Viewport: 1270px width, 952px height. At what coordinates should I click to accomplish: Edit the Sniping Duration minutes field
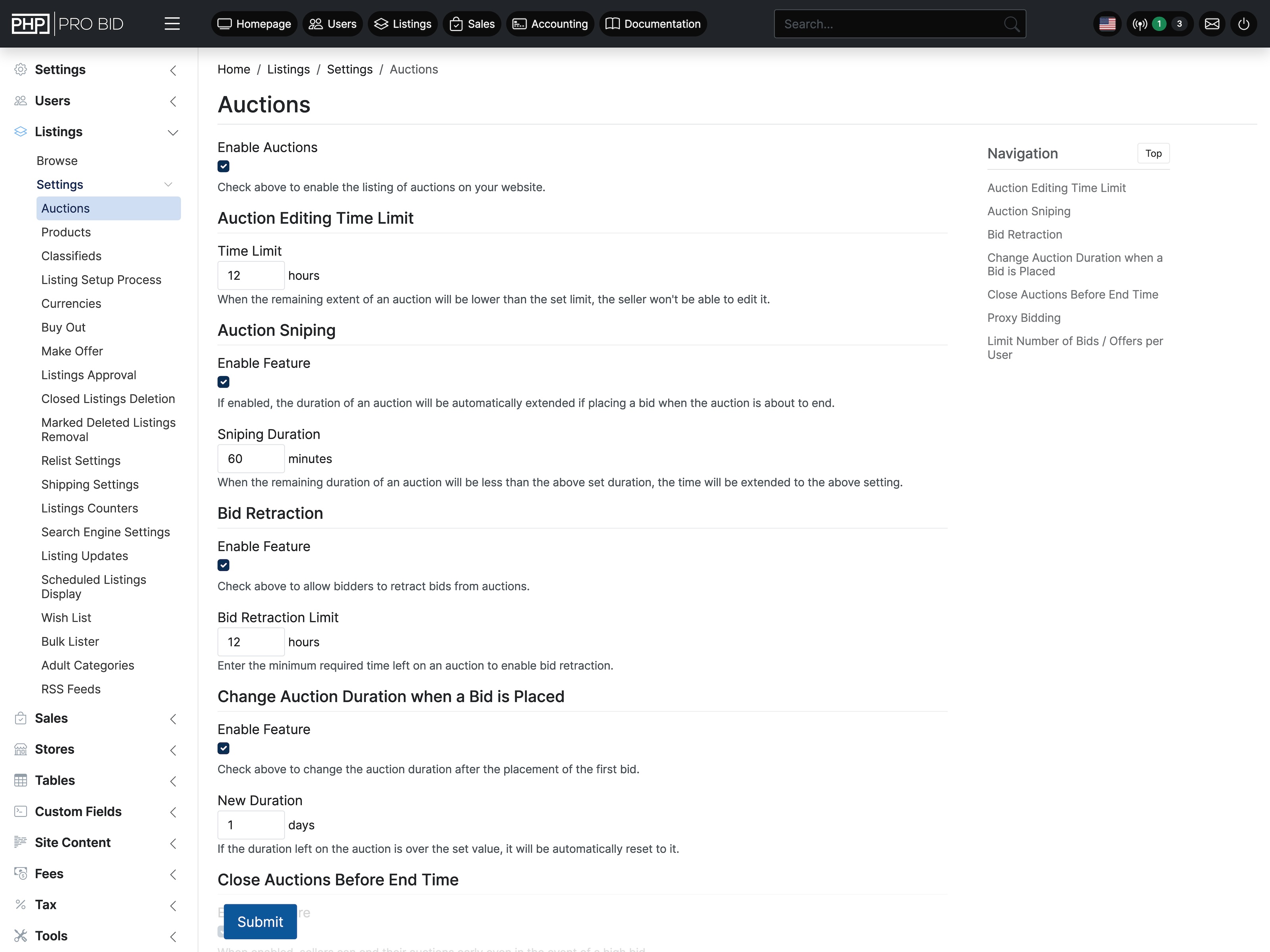click(x=250, y=459)
